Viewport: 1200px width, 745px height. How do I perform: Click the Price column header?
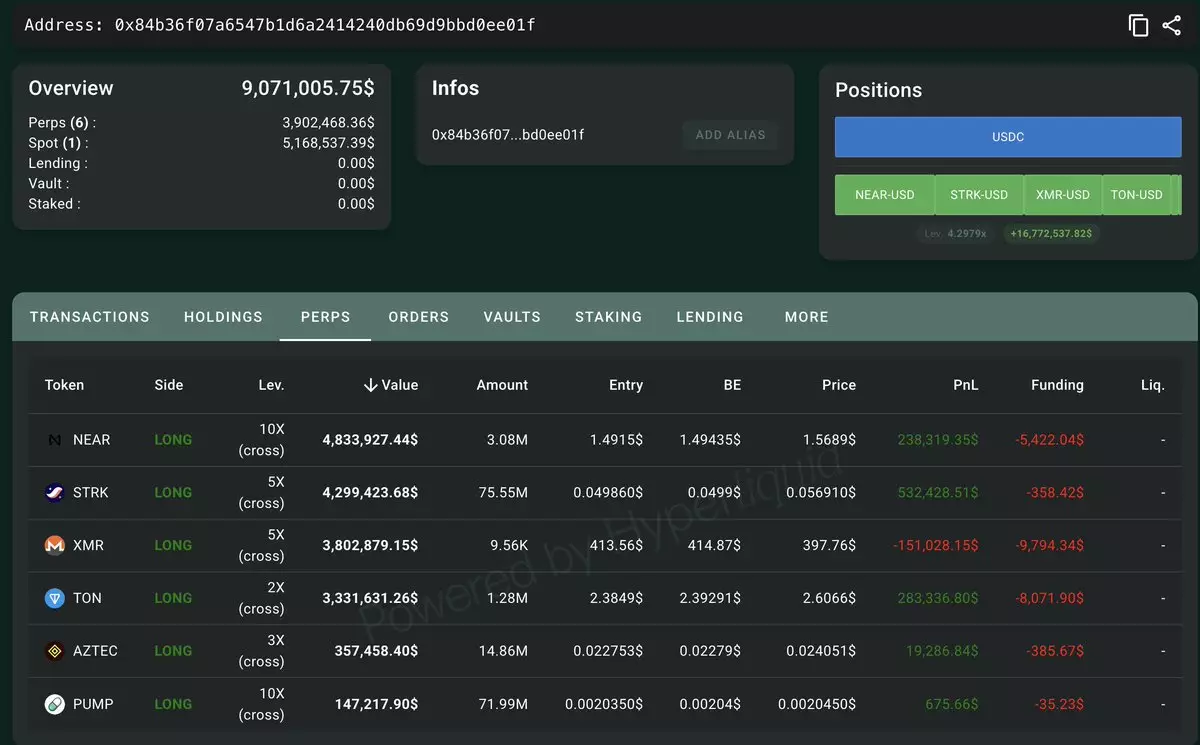click(x=839, y=385)
